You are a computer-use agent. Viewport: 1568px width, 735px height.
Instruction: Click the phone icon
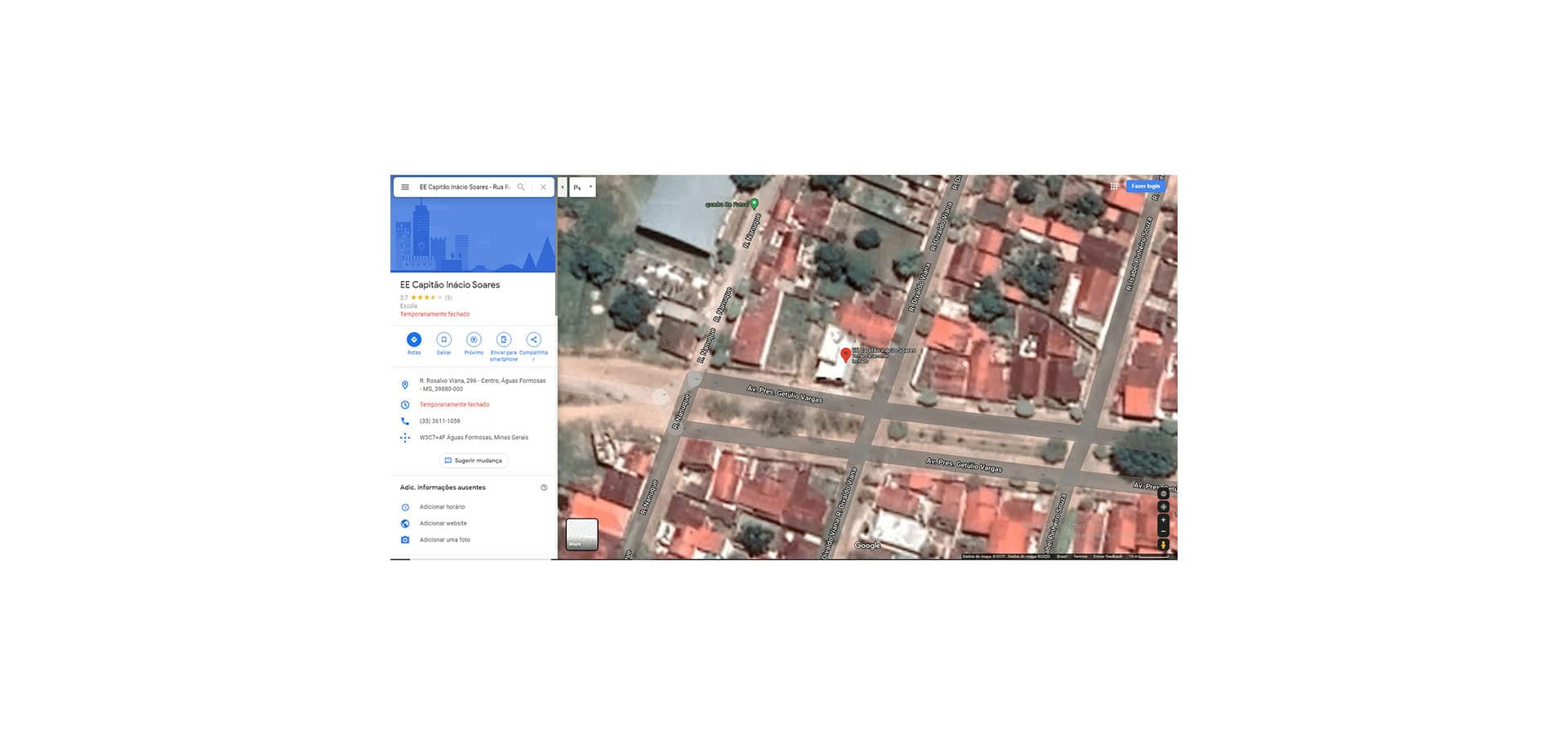click(x=404, y=421)
